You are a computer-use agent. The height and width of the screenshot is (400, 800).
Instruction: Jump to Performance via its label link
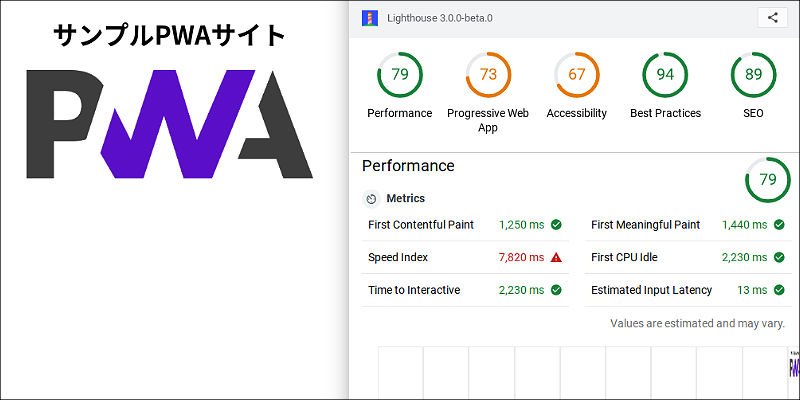tap(399, 113)
